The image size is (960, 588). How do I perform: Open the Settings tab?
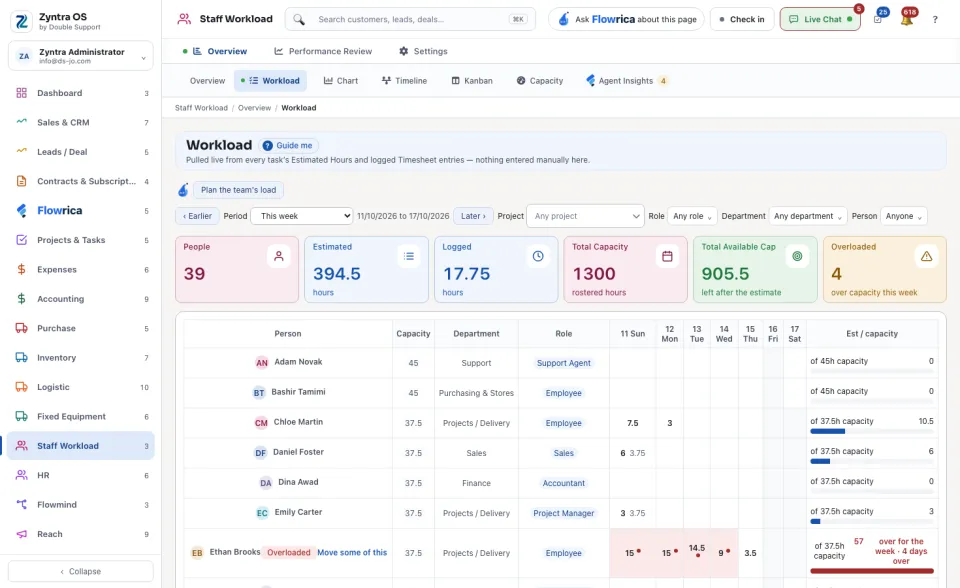pos(423,51)
